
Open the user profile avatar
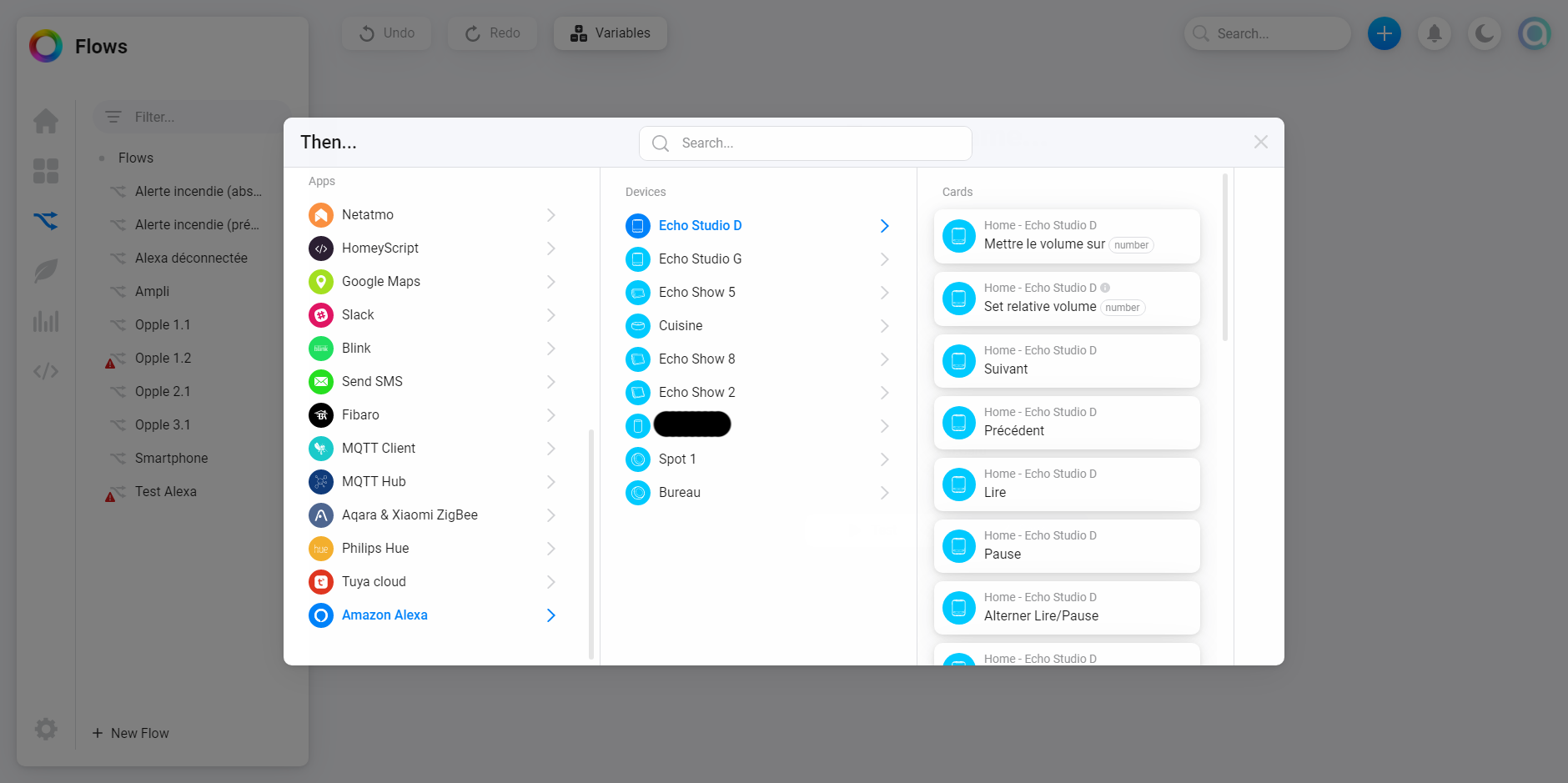(x=1535, y=33)
